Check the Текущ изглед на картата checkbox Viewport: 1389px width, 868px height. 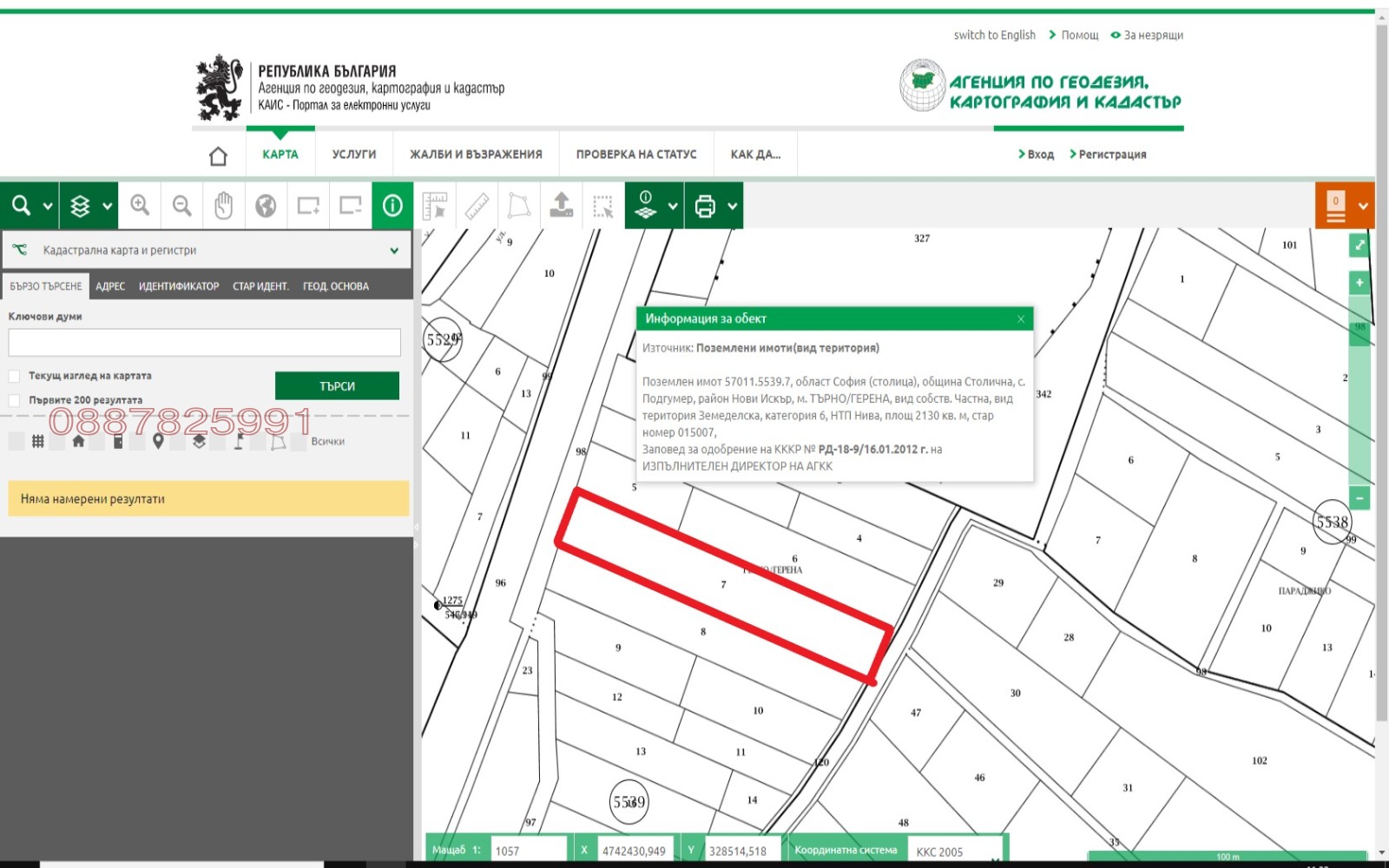(x=14, y=375)
